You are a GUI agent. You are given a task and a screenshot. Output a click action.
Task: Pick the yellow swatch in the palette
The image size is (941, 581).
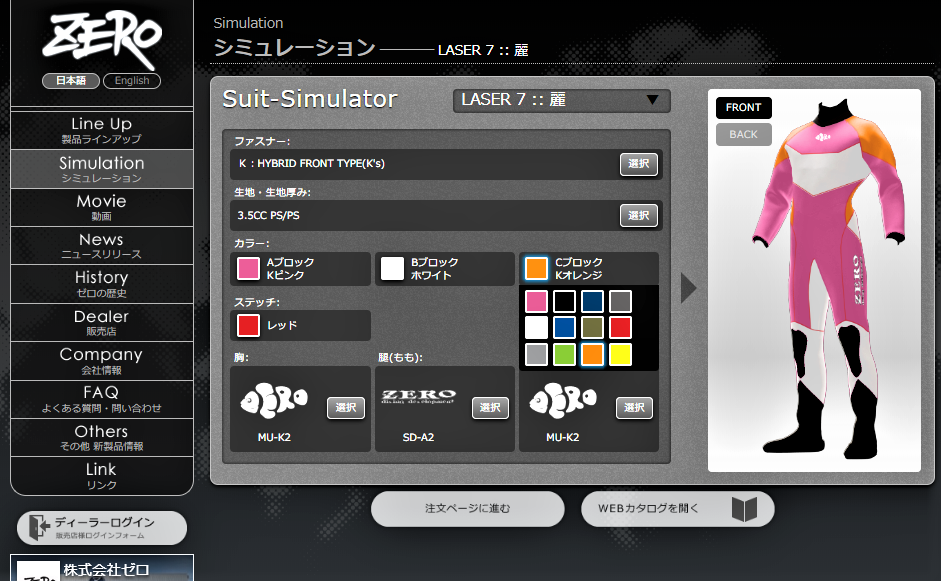point(621,354)
